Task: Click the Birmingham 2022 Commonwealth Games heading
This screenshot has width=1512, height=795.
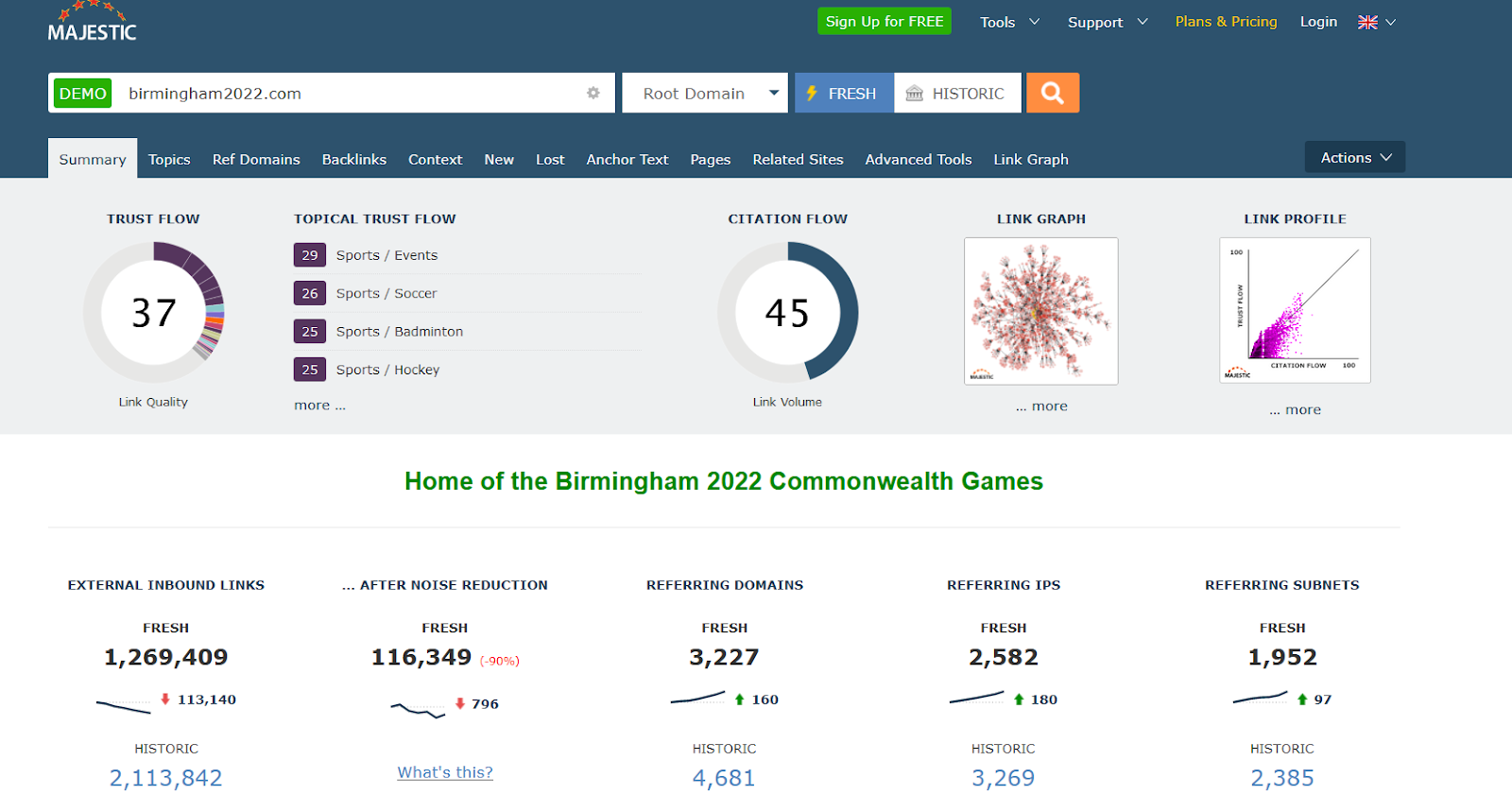Action: 724,481
